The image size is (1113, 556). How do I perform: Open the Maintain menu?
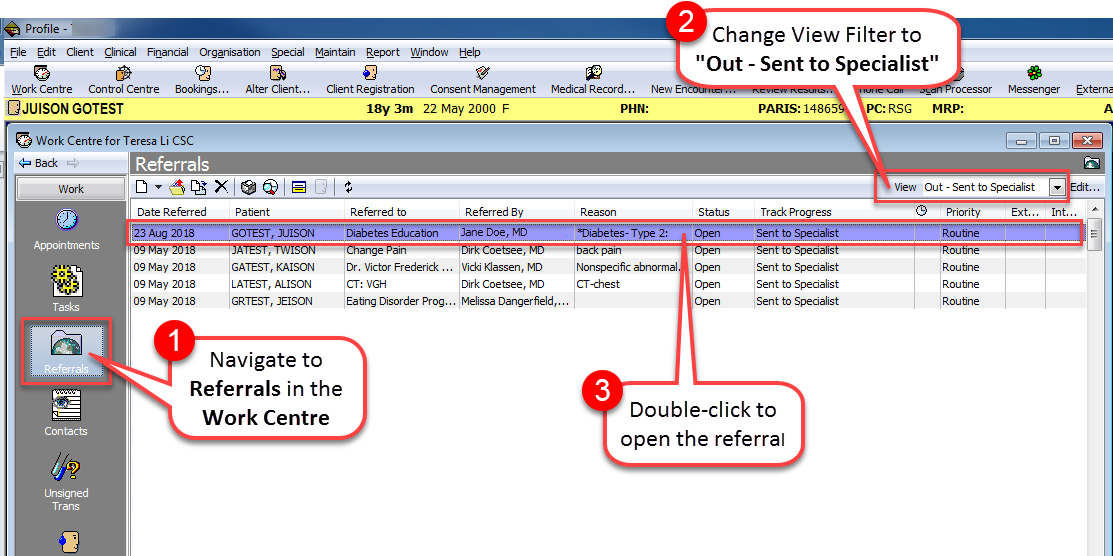(334, 52)
